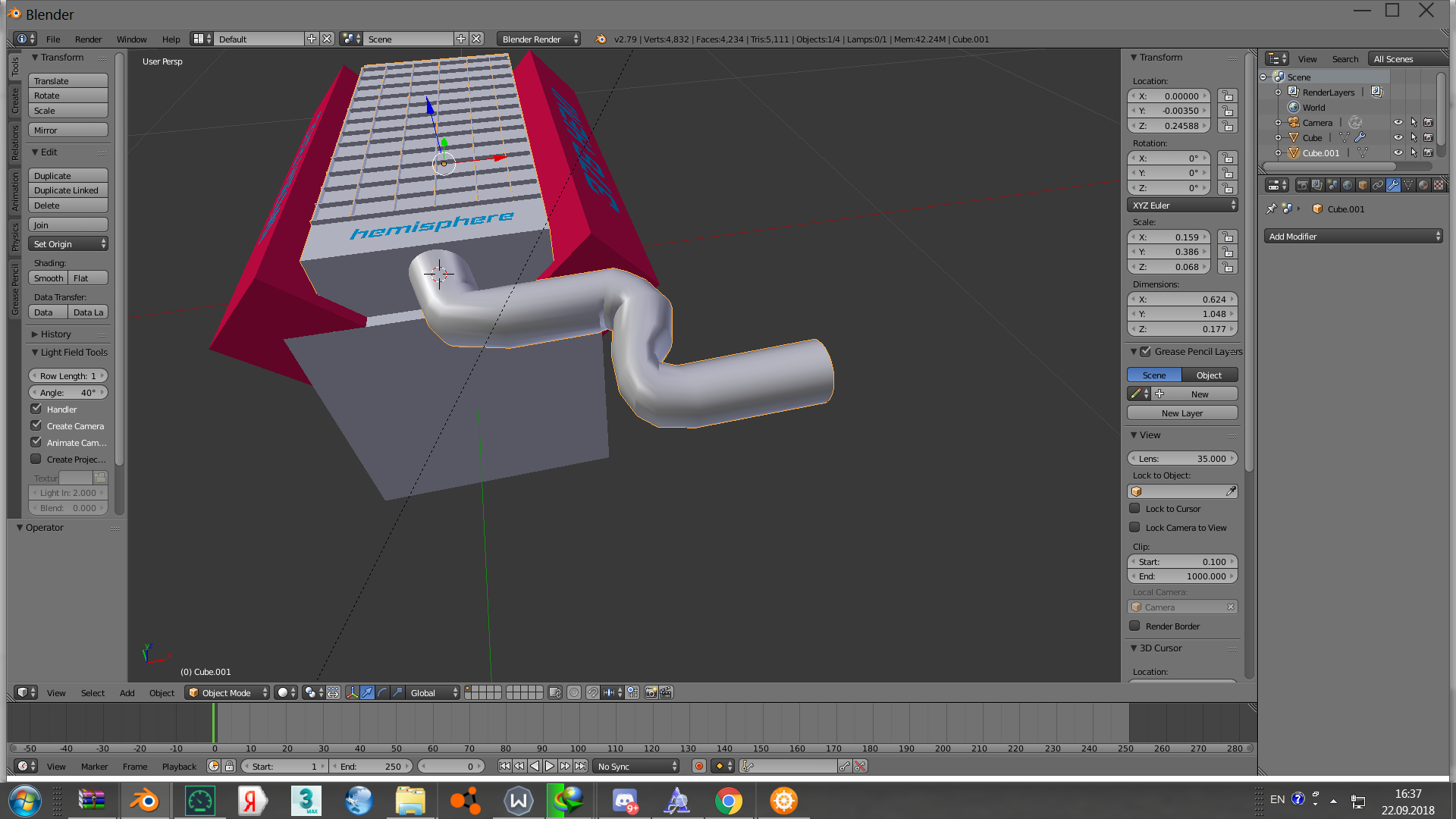Screen dimensions: 1456x819
Task: Click the Blender logo icon near version info
Action: coord(601,39)
